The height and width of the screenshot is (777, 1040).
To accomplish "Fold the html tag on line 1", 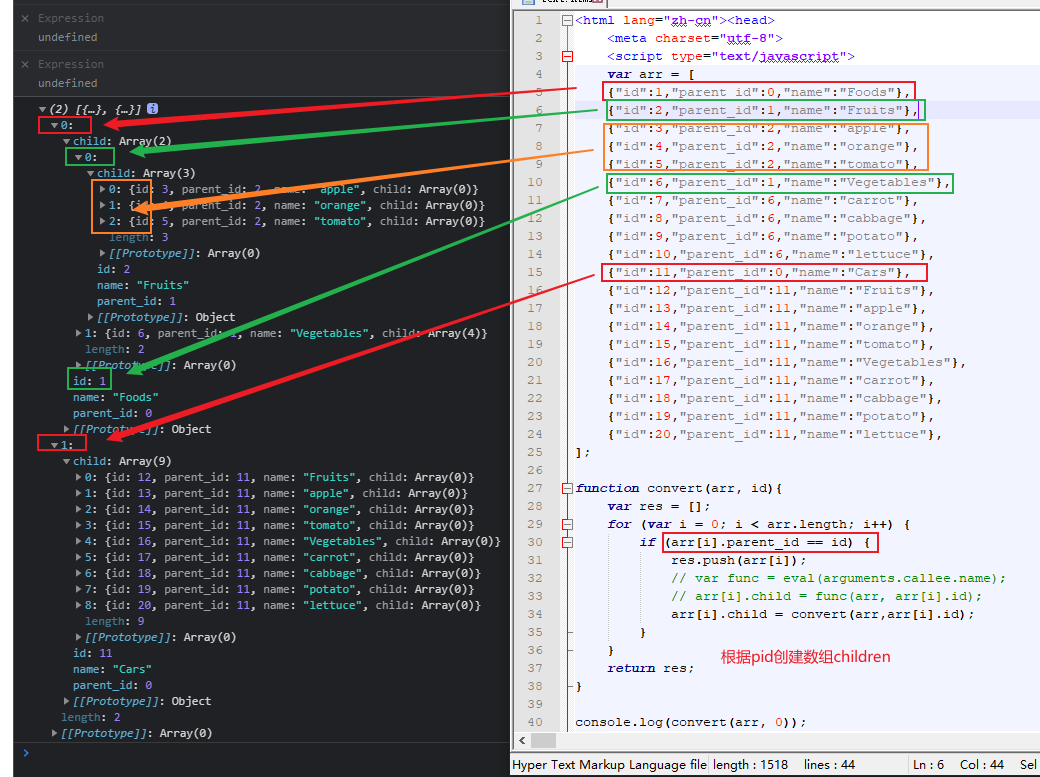I will point(567,21).
